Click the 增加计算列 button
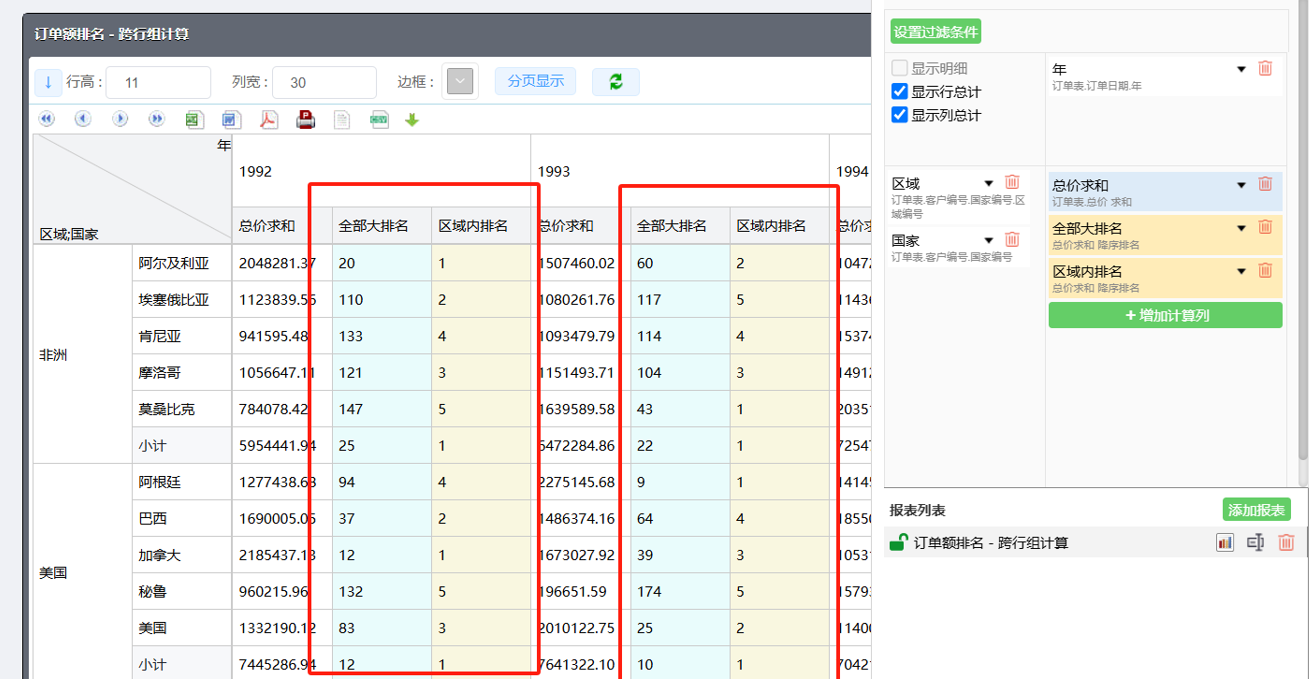This screenshot has height=685, width=1309. click(x=1165, y=316)
